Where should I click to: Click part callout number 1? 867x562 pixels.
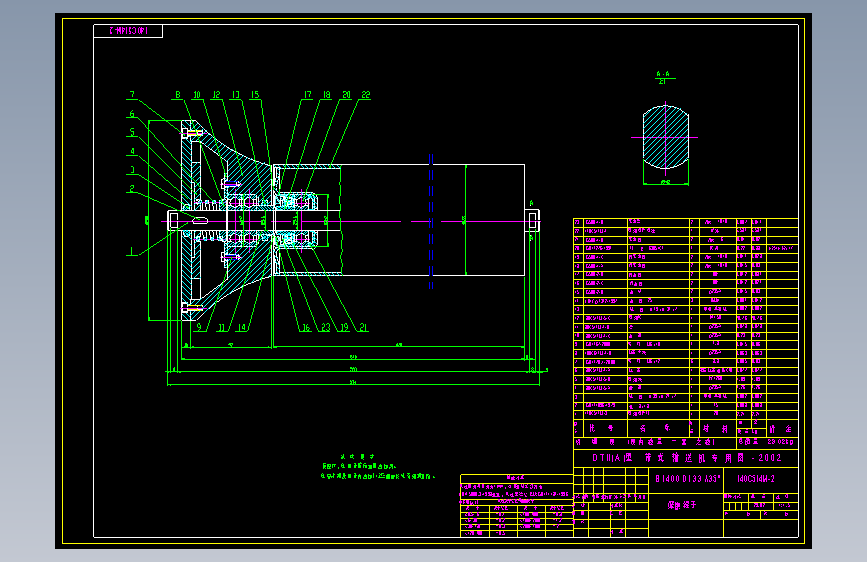(x=132, y=251)
